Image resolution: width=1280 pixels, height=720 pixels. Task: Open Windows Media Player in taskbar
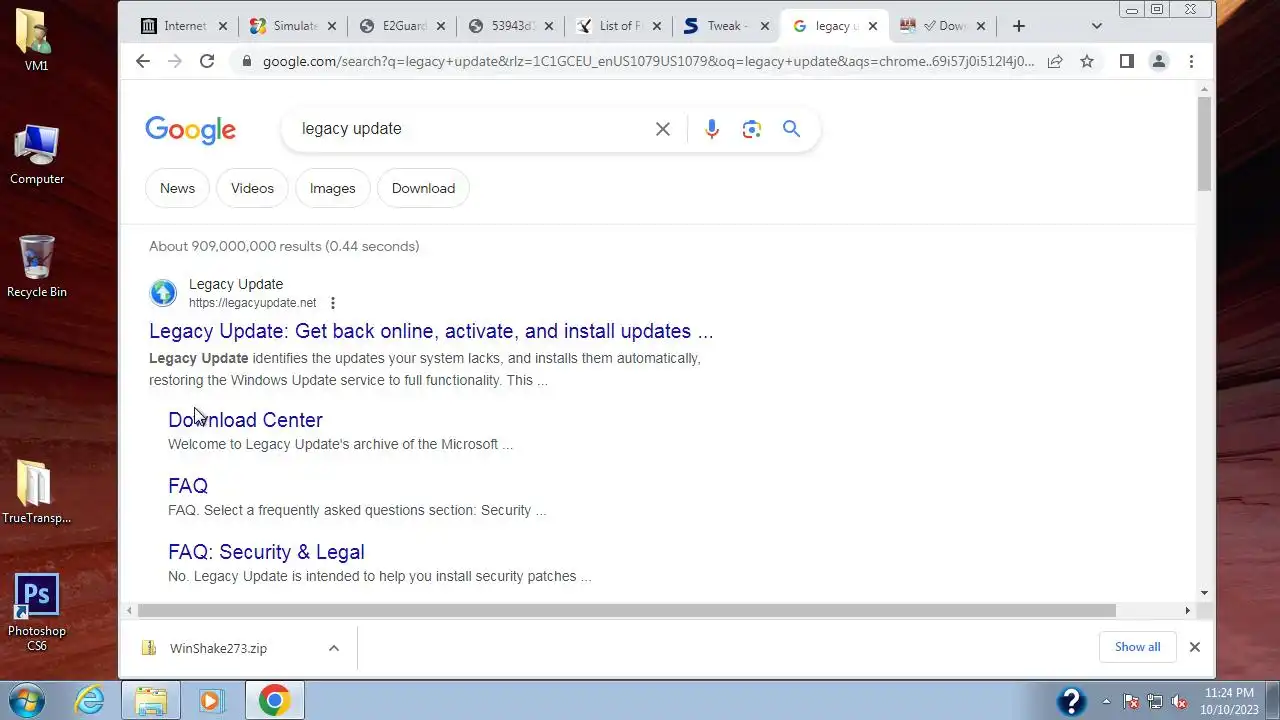[211, 700]
